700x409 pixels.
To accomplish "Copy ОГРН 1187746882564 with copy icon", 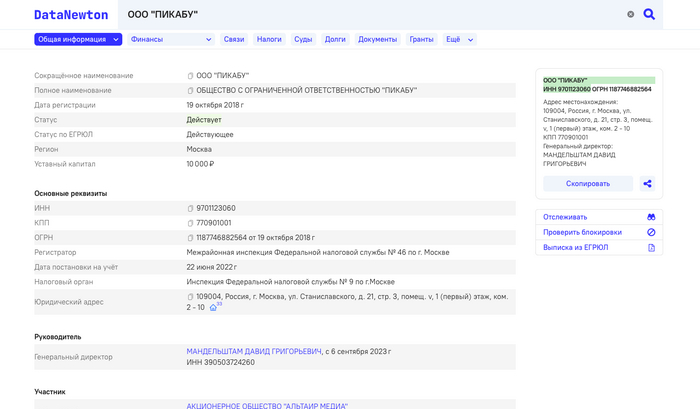I will tap(190, 238).
